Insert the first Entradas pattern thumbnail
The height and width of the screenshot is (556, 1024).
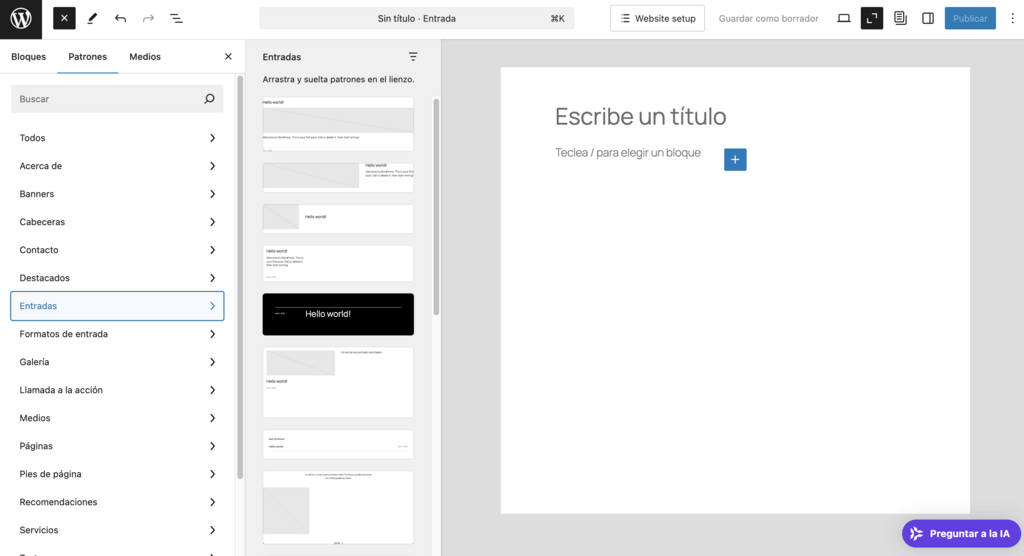pyautogui.click(x=338, y=124)
